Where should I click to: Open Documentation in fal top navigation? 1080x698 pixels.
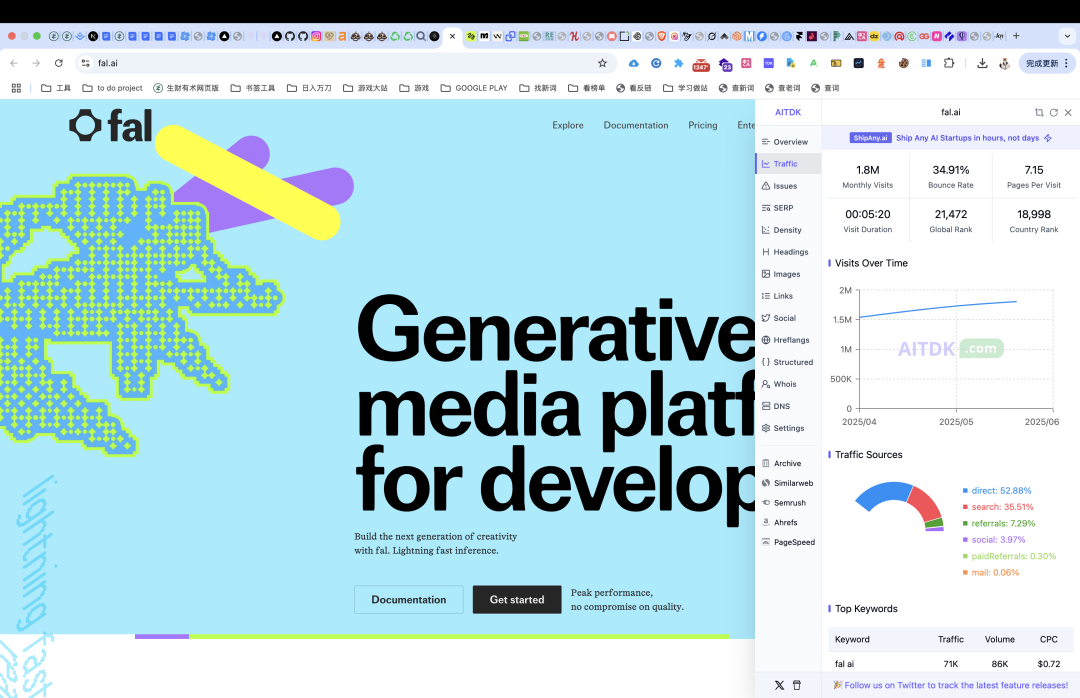[636, 125]
